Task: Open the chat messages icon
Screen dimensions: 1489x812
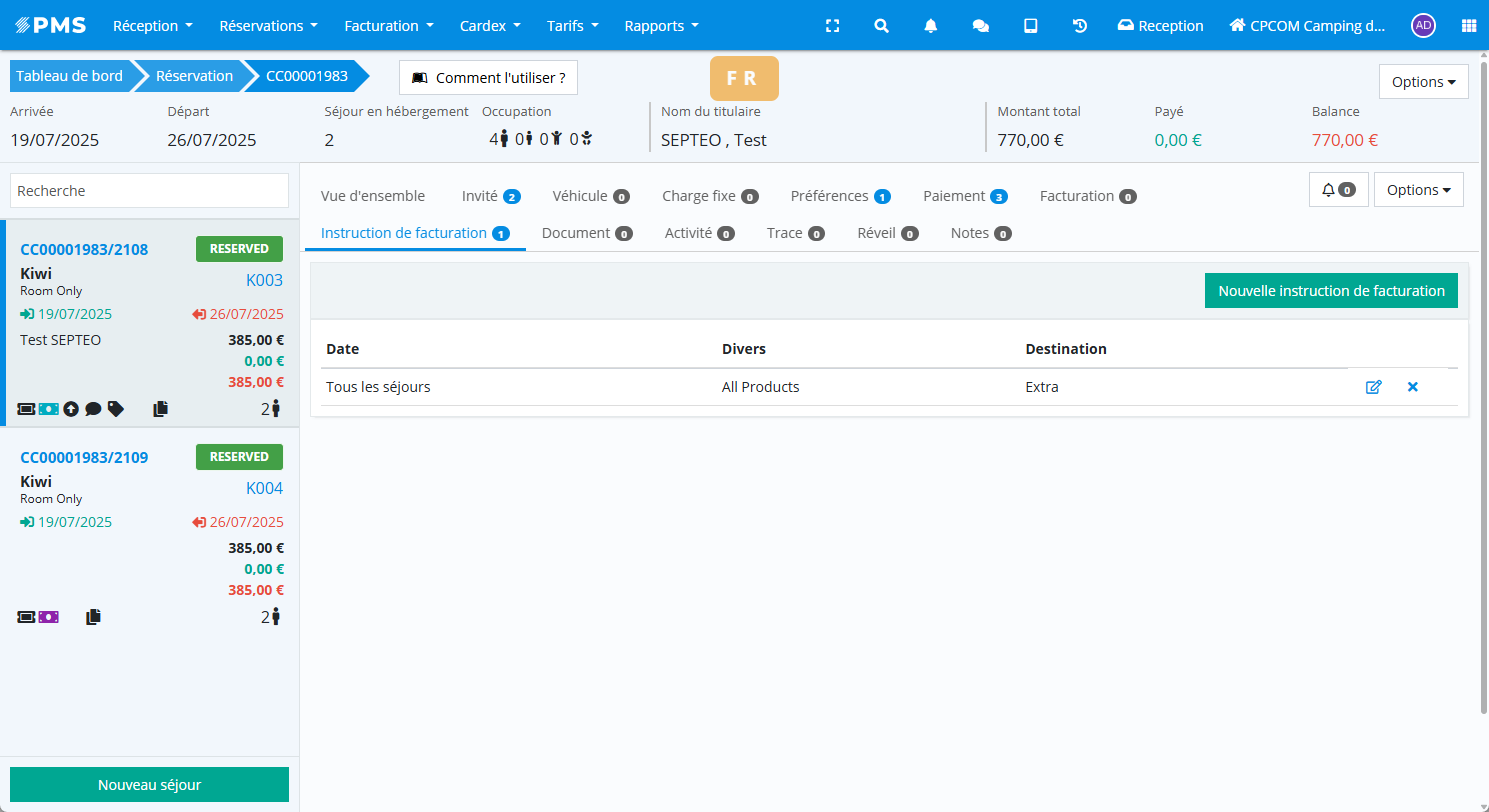Action: click(x=981, y=26)
